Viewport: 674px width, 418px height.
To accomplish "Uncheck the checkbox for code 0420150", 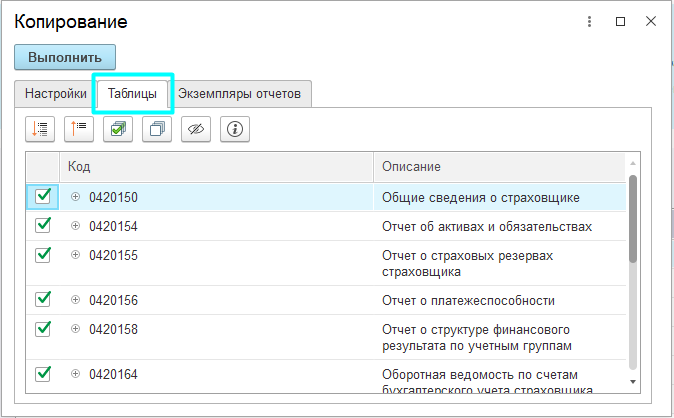I will [x=43, y=197].
